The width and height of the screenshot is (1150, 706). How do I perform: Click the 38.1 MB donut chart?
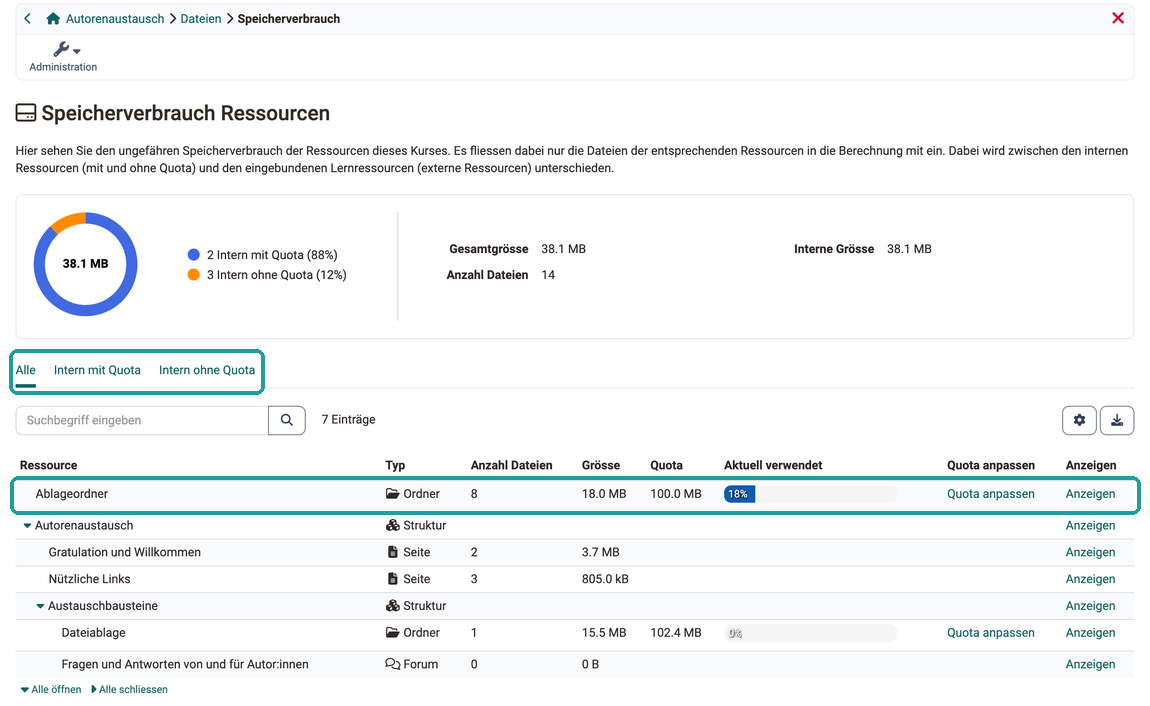click(85, 264)
